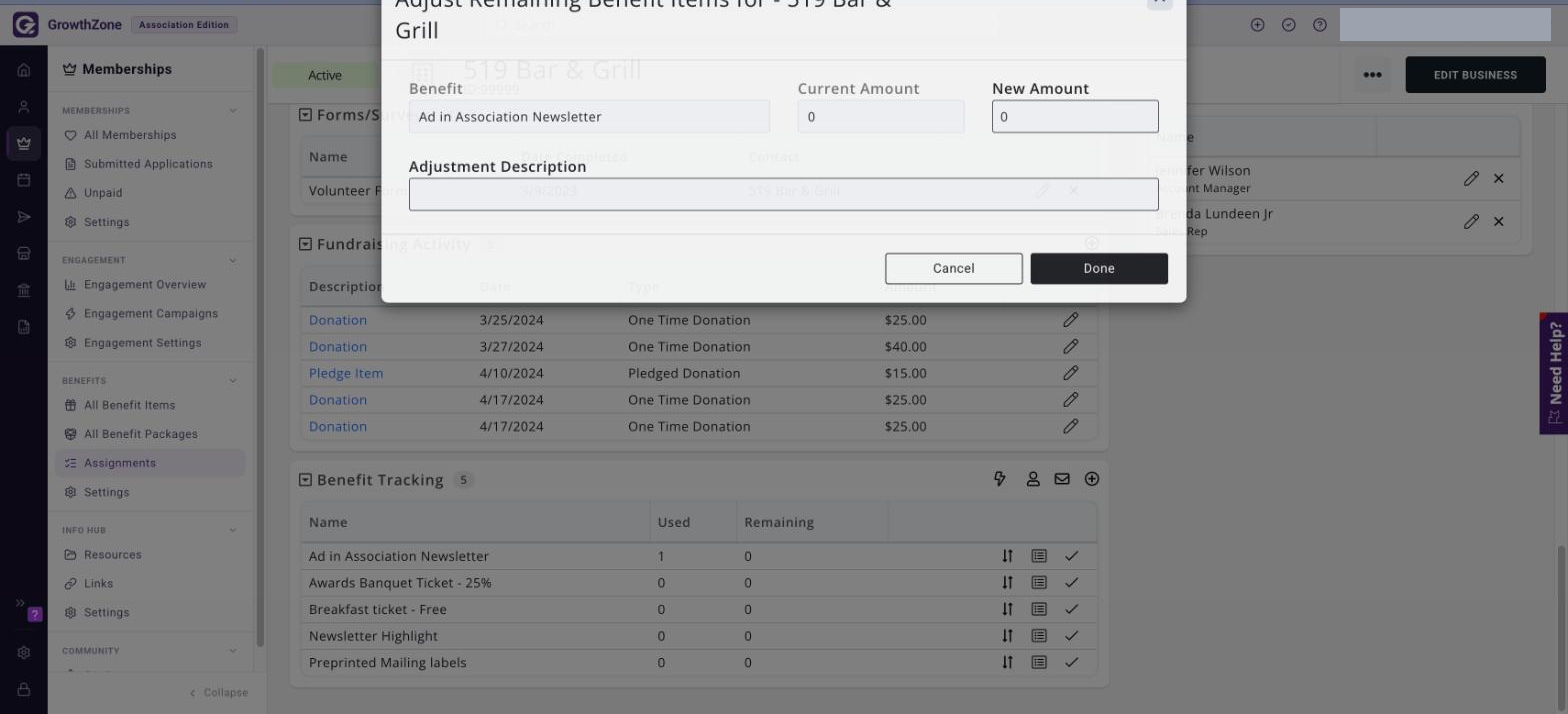Click the Adjustment Description field
Screen dimensions: 1568x714
coord(784,194)
